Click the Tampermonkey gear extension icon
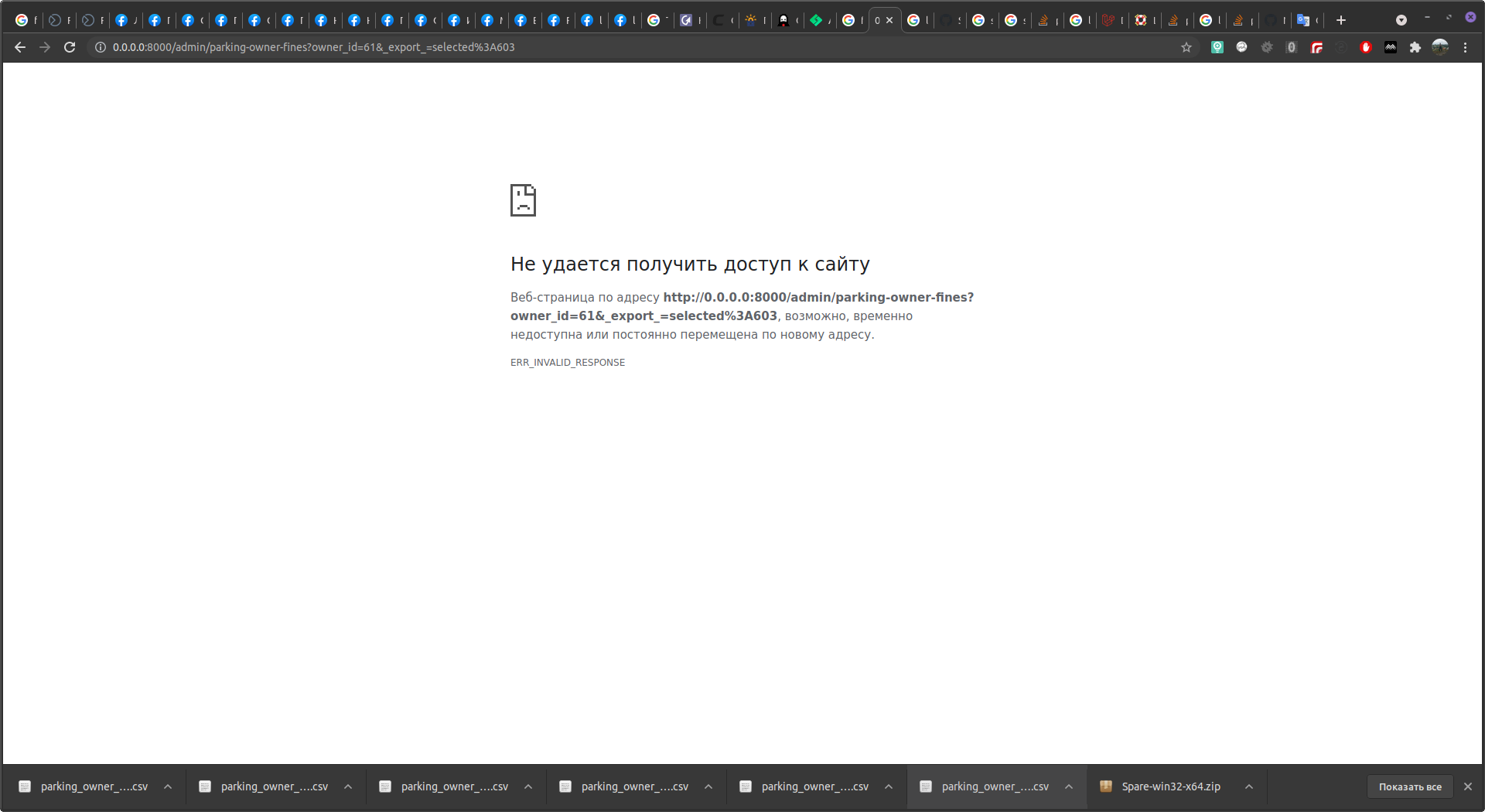Screen dimensions: 1485x812 coord(1267,47)
